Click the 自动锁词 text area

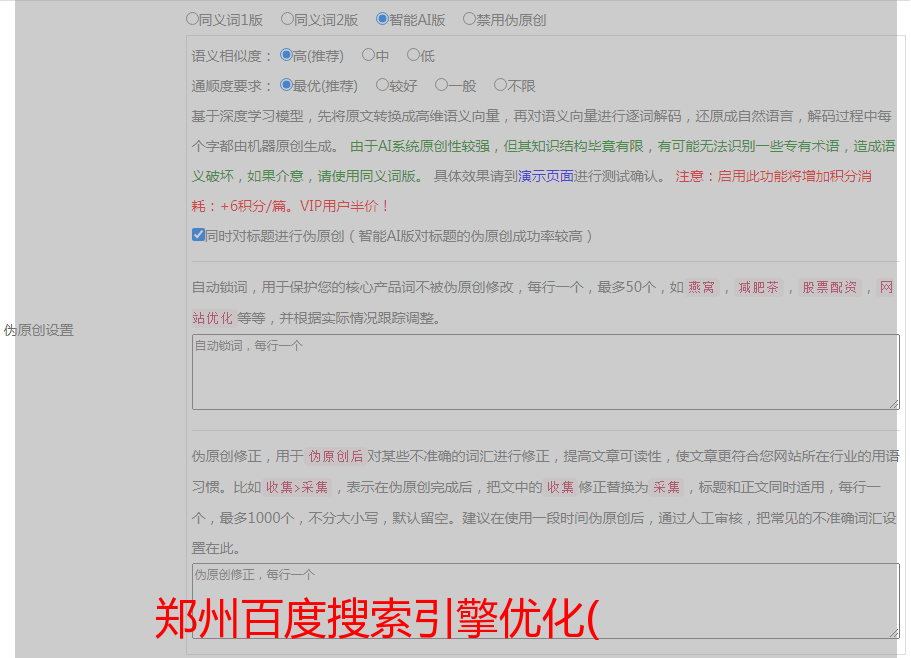[x=546, y=372]
